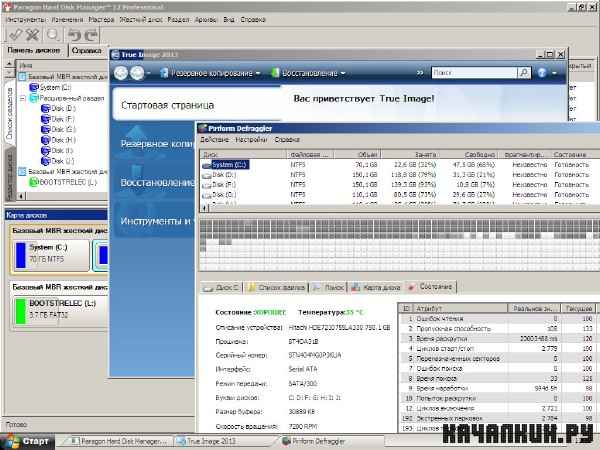Switch to True Image 2013 via taskbar
Viewport: 600px width, 450px height.
(x=225, y=442)
